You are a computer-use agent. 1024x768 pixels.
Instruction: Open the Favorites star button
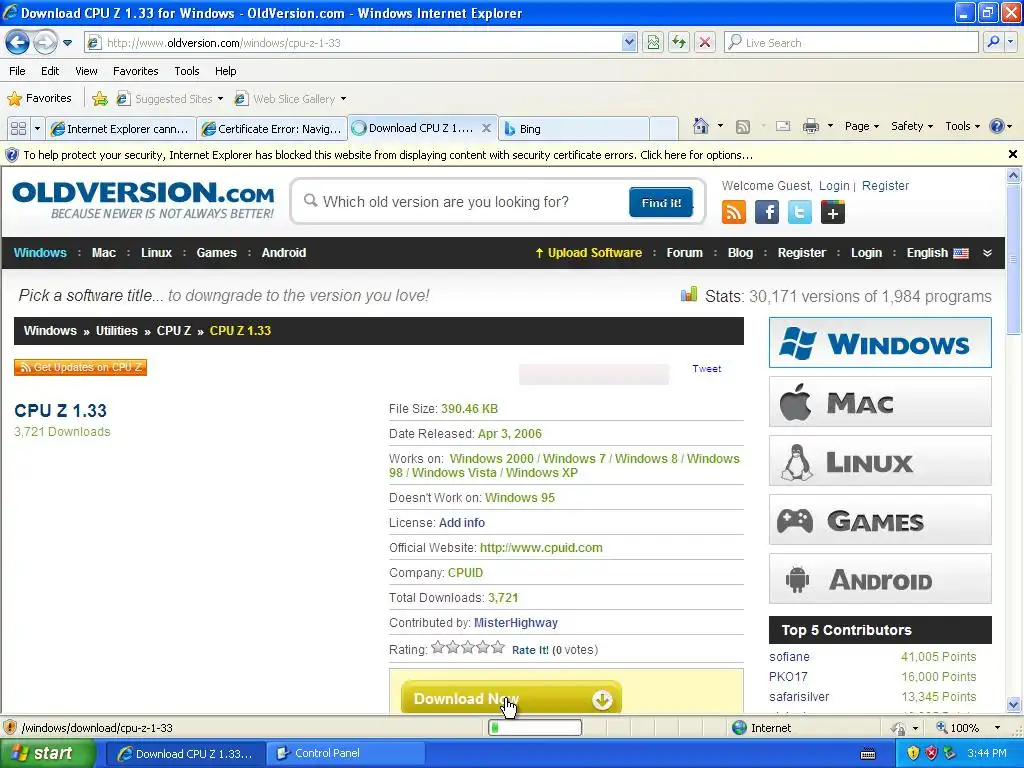[x=39, y=99]
